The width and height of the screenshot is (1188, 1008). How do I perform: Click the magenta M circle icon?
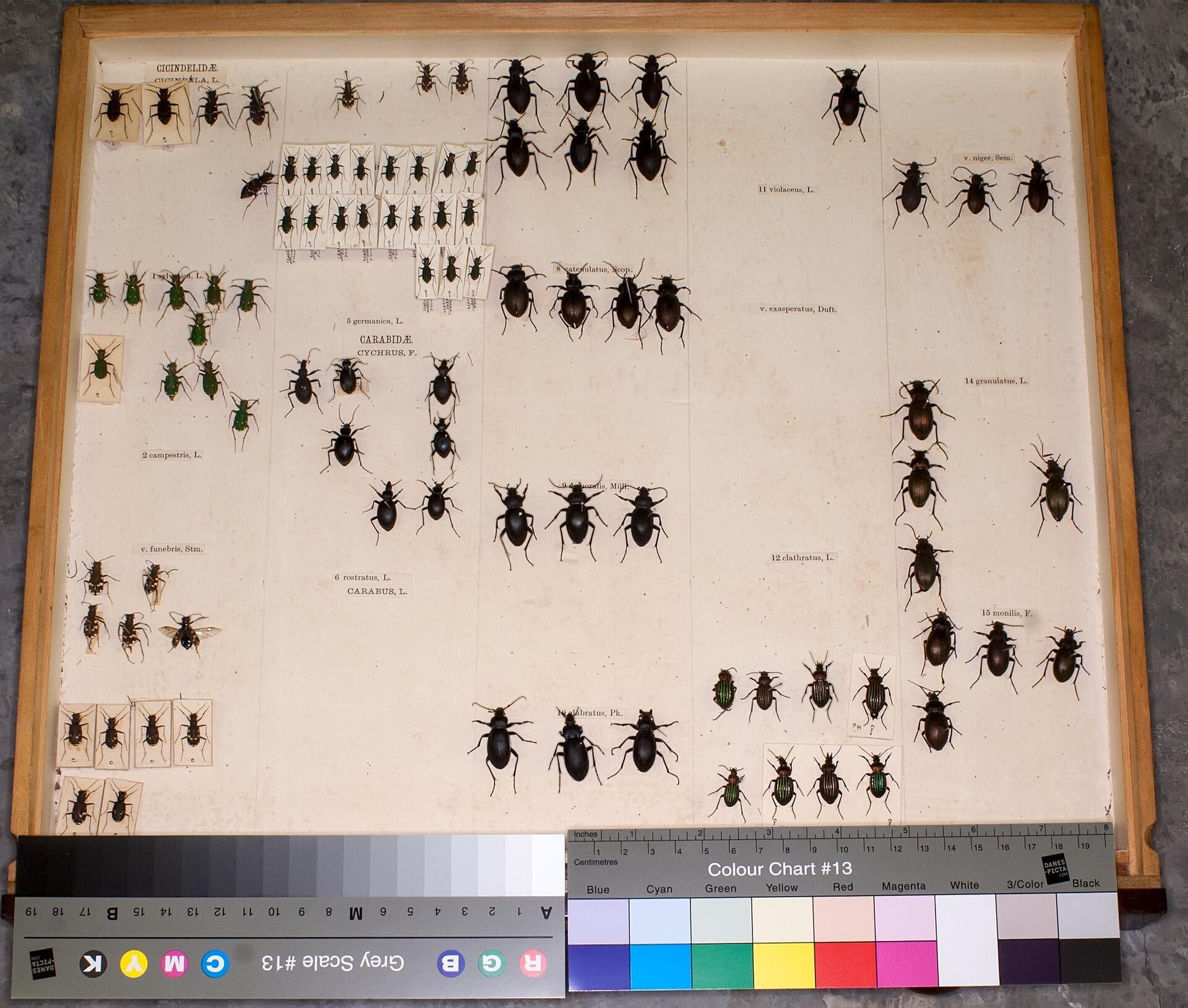coord(174,964)
